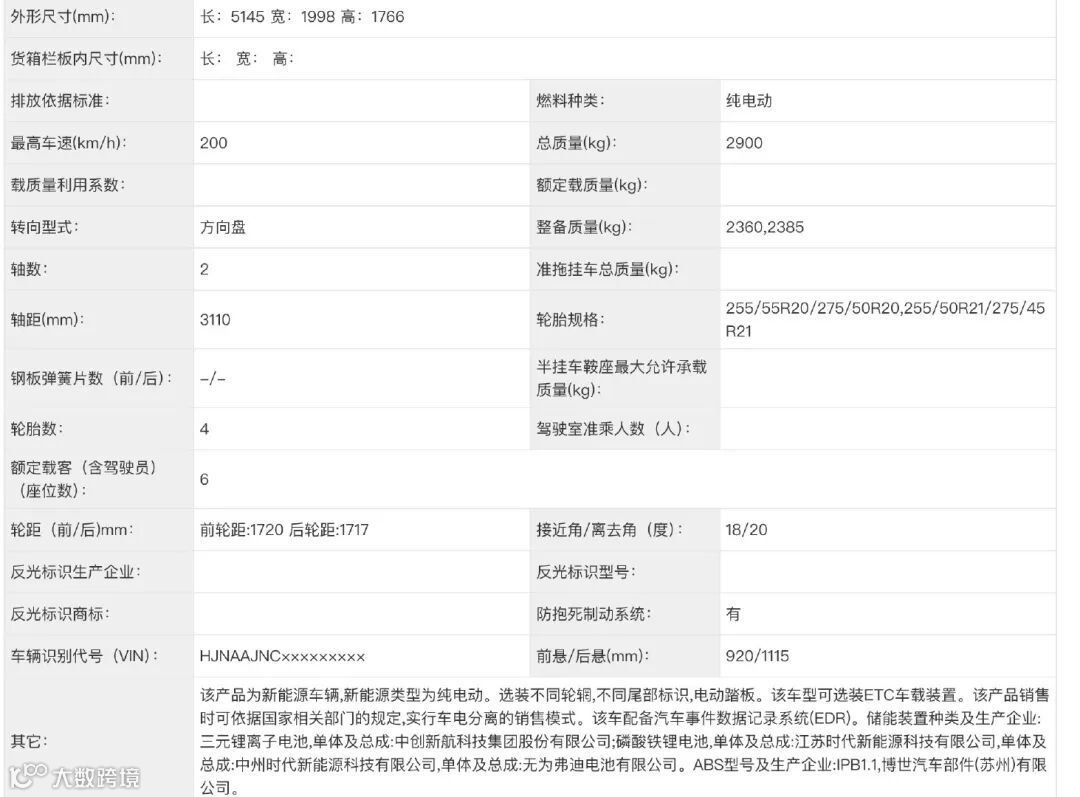Click the 反光标识型号 label
This screenshot has height=797, width=1080.
coord(586,572)
